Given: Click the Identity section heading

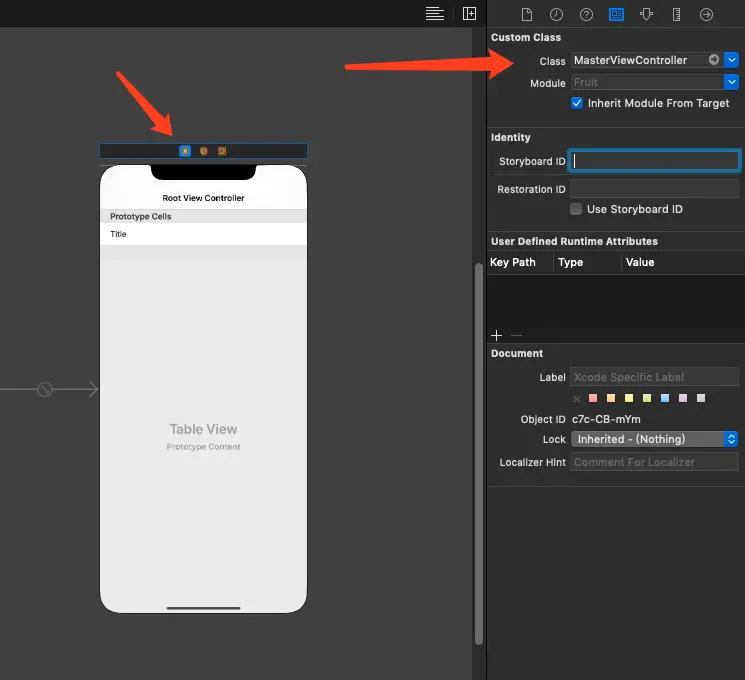Looking at the screenshot, I should [x=511, y=137].
